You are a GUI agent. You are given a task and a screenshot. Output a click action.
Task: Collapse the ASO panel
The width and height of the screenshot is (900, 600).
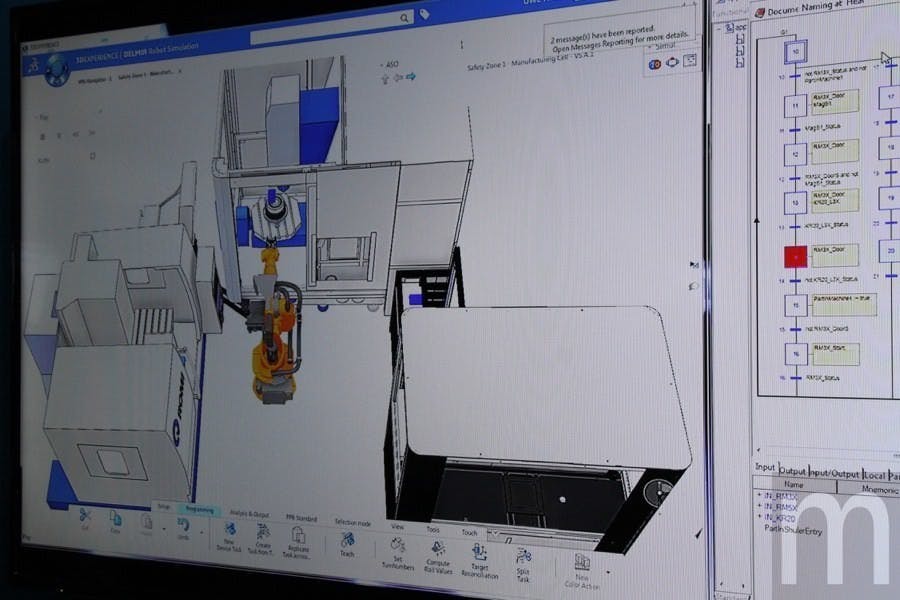382,65
